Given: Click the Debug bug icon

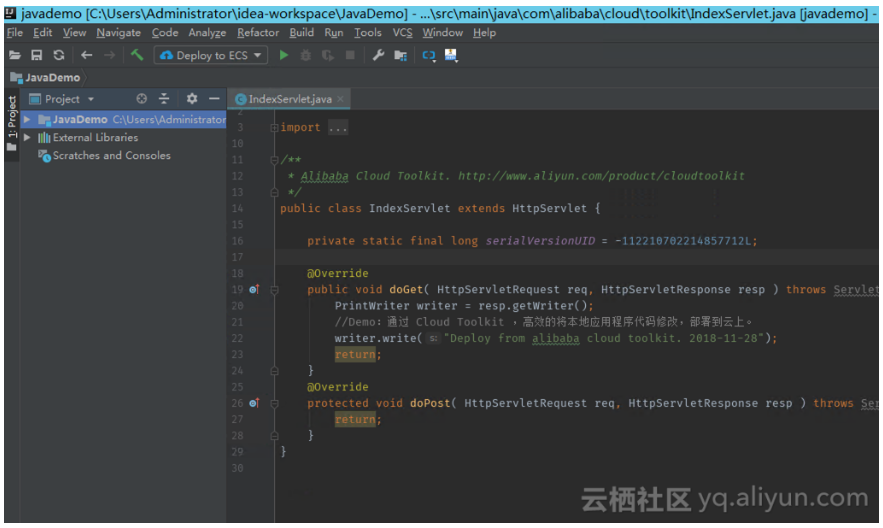Looking at the screenshot, I should 306,55.
